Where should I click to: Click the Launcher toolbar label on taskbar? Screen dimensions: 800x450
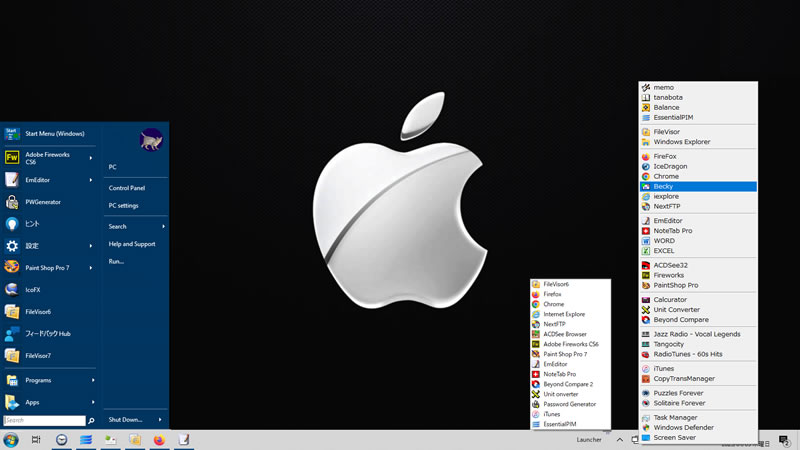coord(589,440)
